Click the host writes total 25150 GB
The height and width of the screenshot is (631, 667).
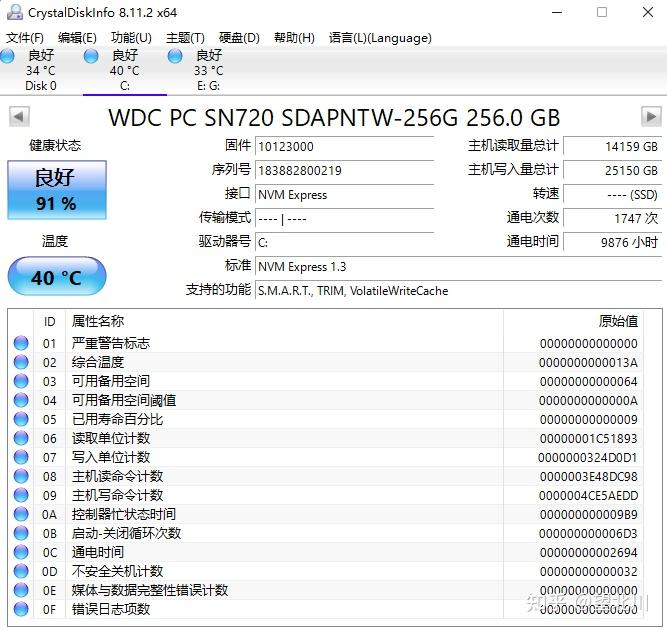(x=613, y=170)
